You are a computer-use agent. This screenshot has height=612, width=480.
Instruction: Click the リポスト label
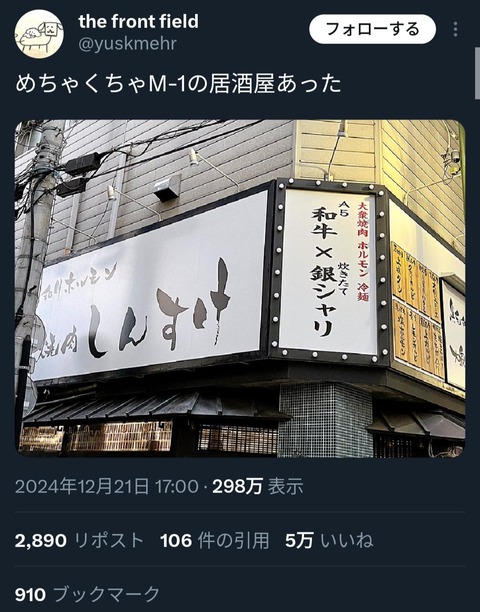point(109,541)
